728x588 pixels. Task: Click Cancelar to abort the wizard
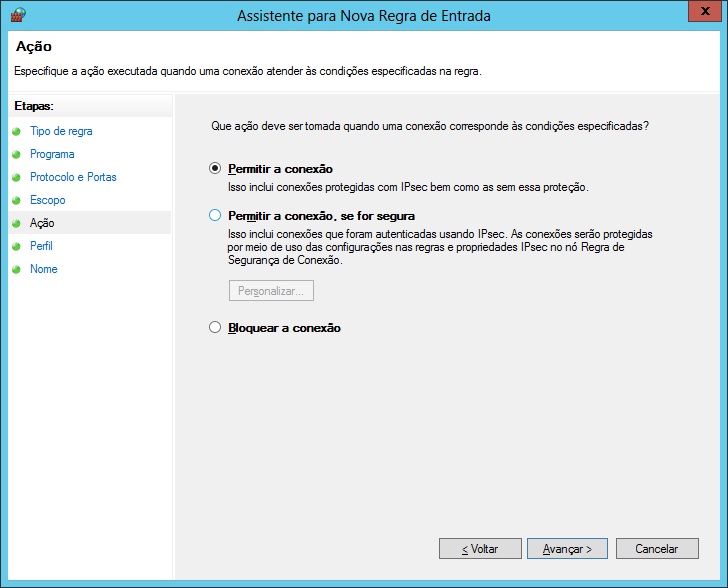(656, 548)
